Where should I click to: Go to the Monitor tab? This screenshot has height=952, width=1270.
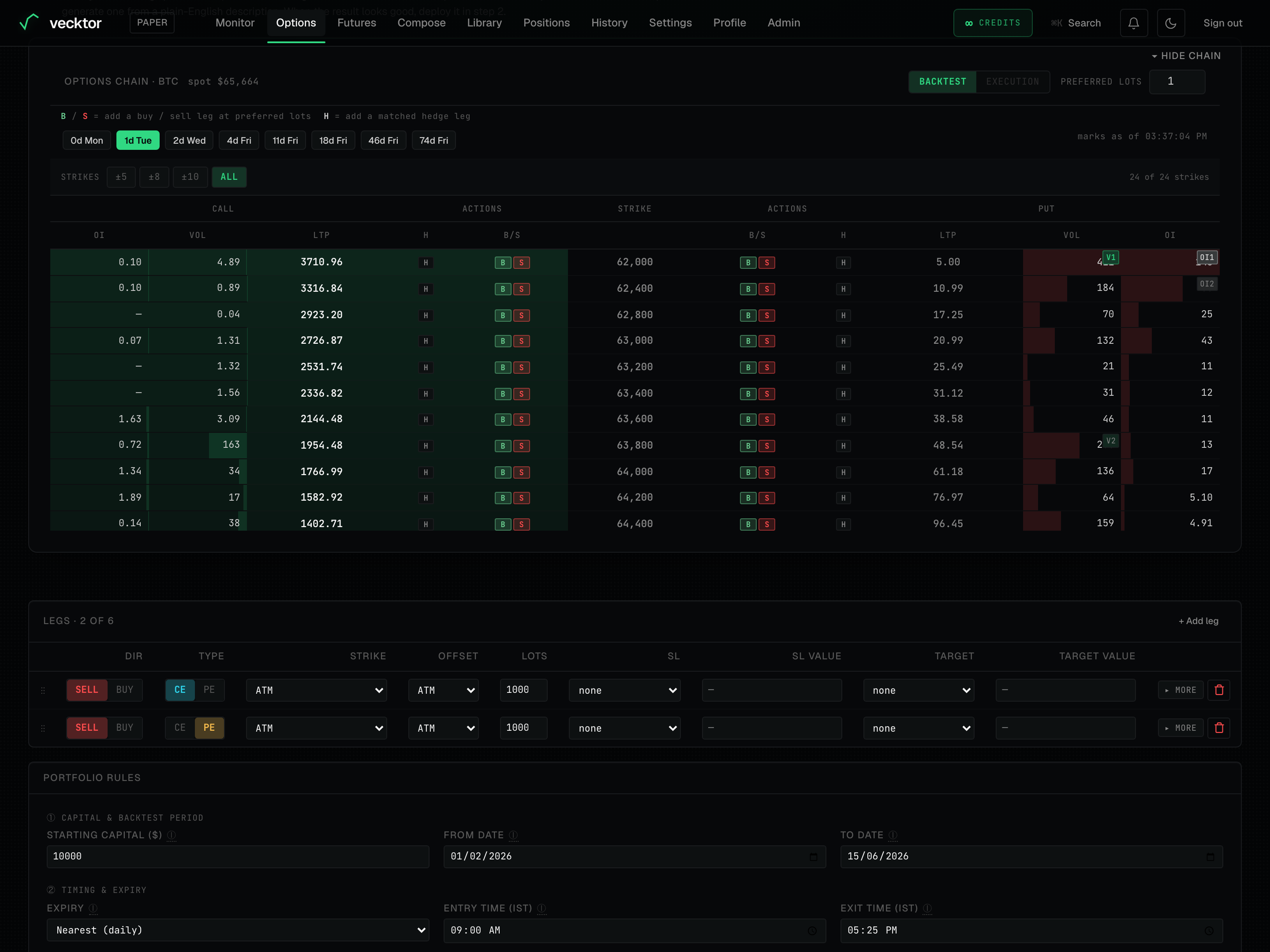tap(235, 23)
